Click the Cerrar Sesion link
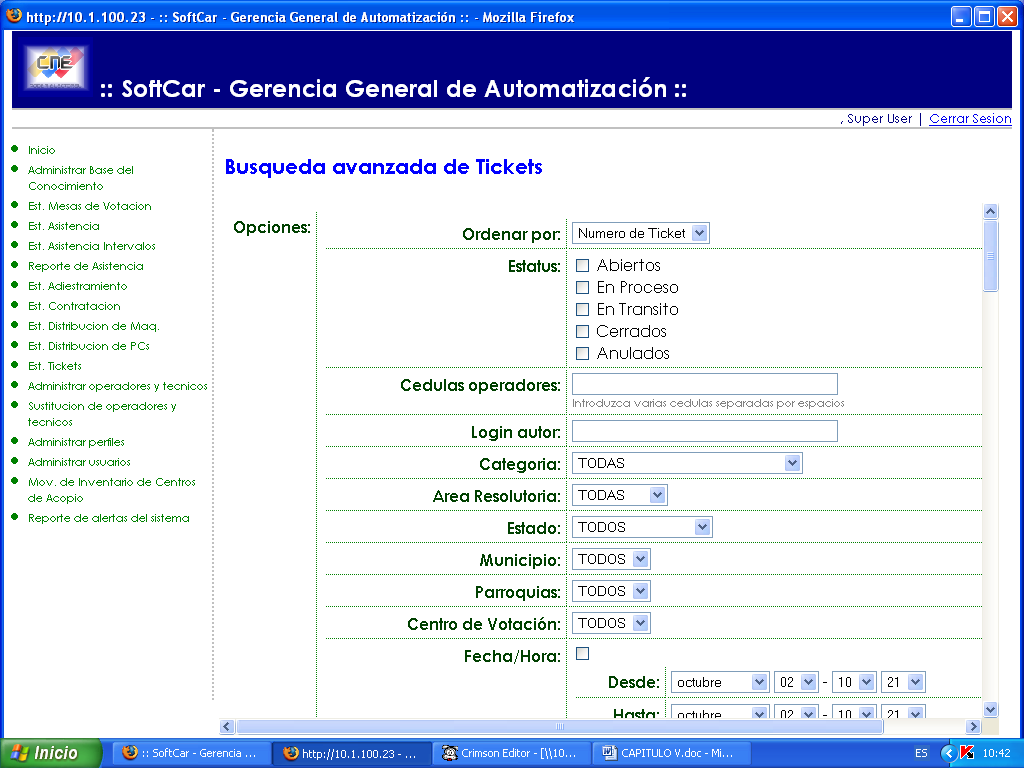This screenshot has height=768, width=1024. pyautogui.click(x=970, y=119)
